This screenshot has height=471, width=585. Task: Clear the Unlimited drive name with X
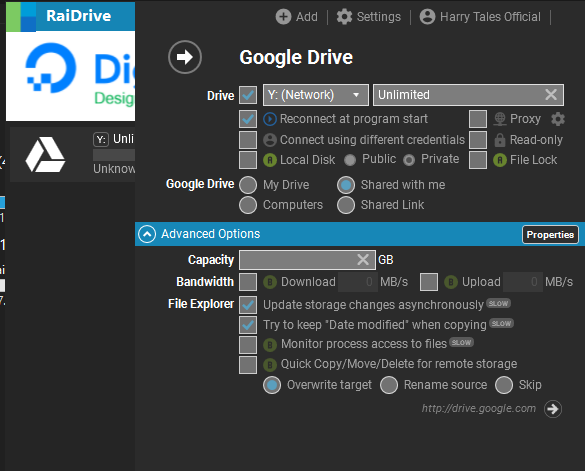[551, 94]
